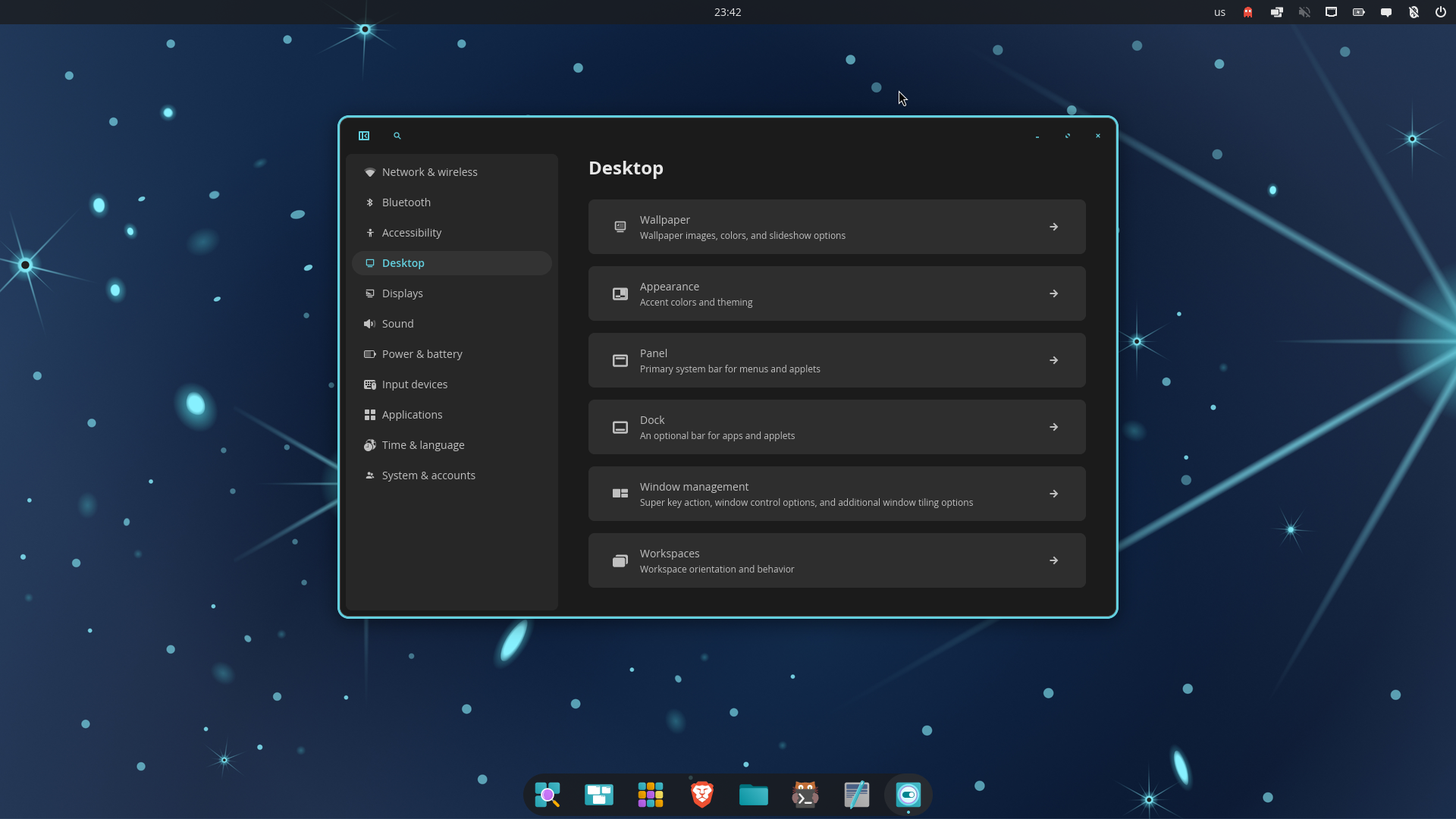Open Window management options
The height and width of the screenshot is (819, 1456).
837,494
